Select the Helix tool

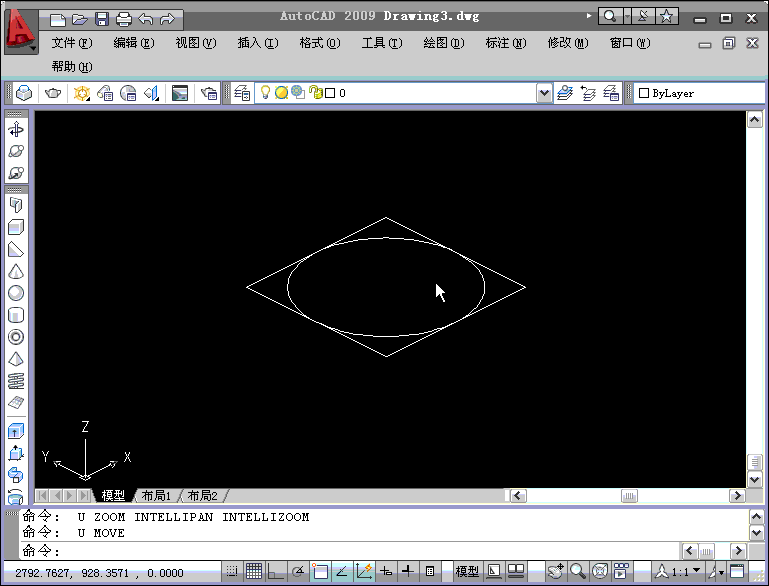(16, 381)
